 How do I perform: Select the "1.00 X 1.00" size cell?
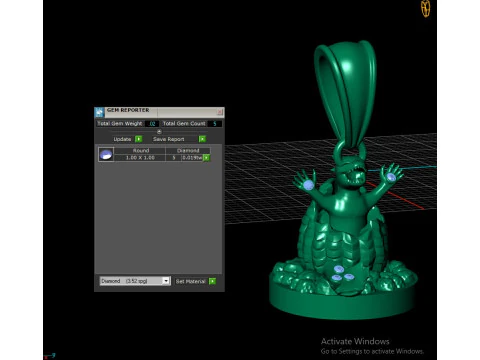[140, 158]
